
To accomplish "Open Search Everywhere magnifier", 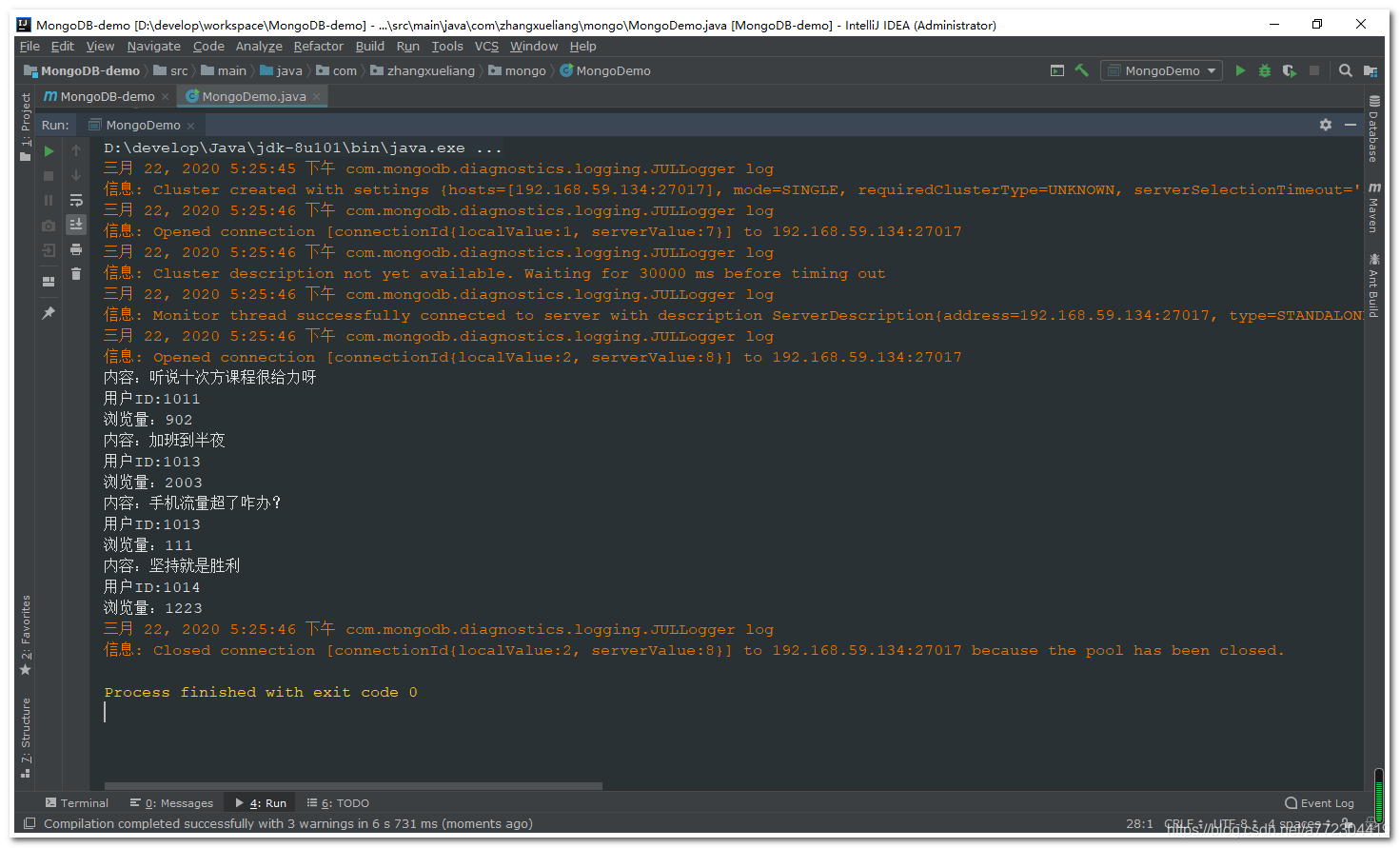I will [1345, 70].
